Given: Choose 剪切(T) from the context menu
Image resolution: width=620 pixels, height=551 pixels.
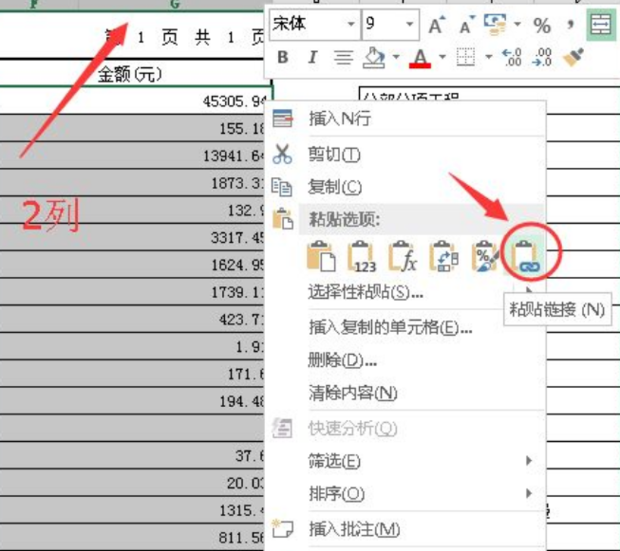Looking at the screenshot, I should point(335,154).
